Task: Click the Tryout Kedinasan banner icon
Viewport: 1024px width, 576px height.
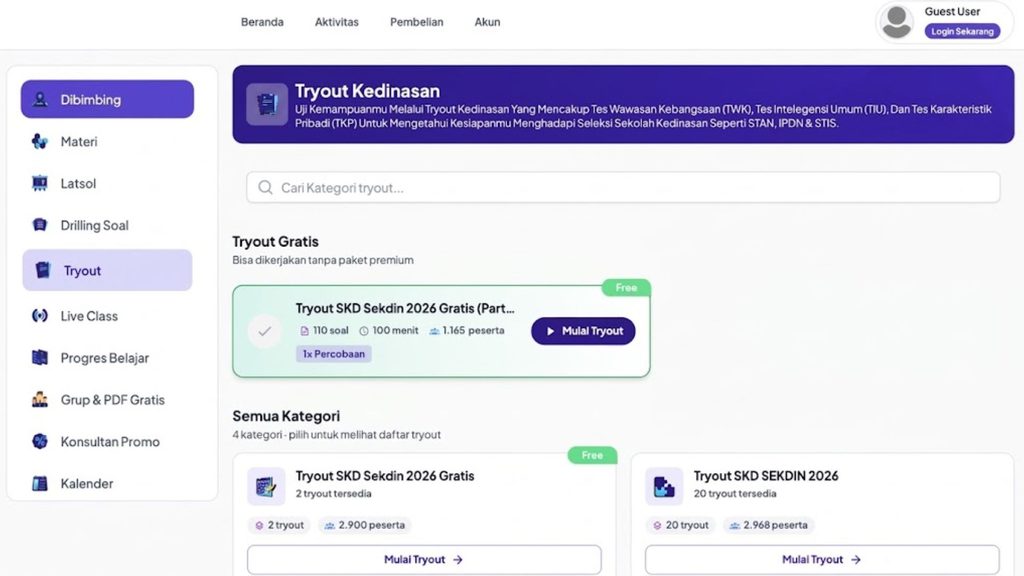Action: (267, 104)
